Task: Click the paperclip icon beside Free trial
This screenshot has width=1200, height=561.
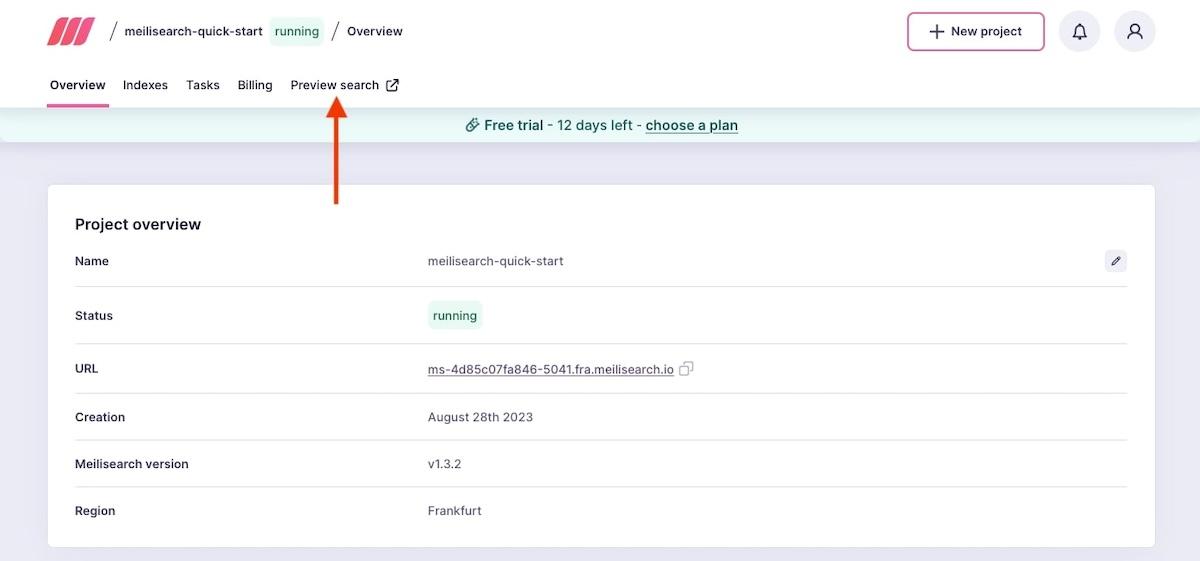Action: pos(472,125)
